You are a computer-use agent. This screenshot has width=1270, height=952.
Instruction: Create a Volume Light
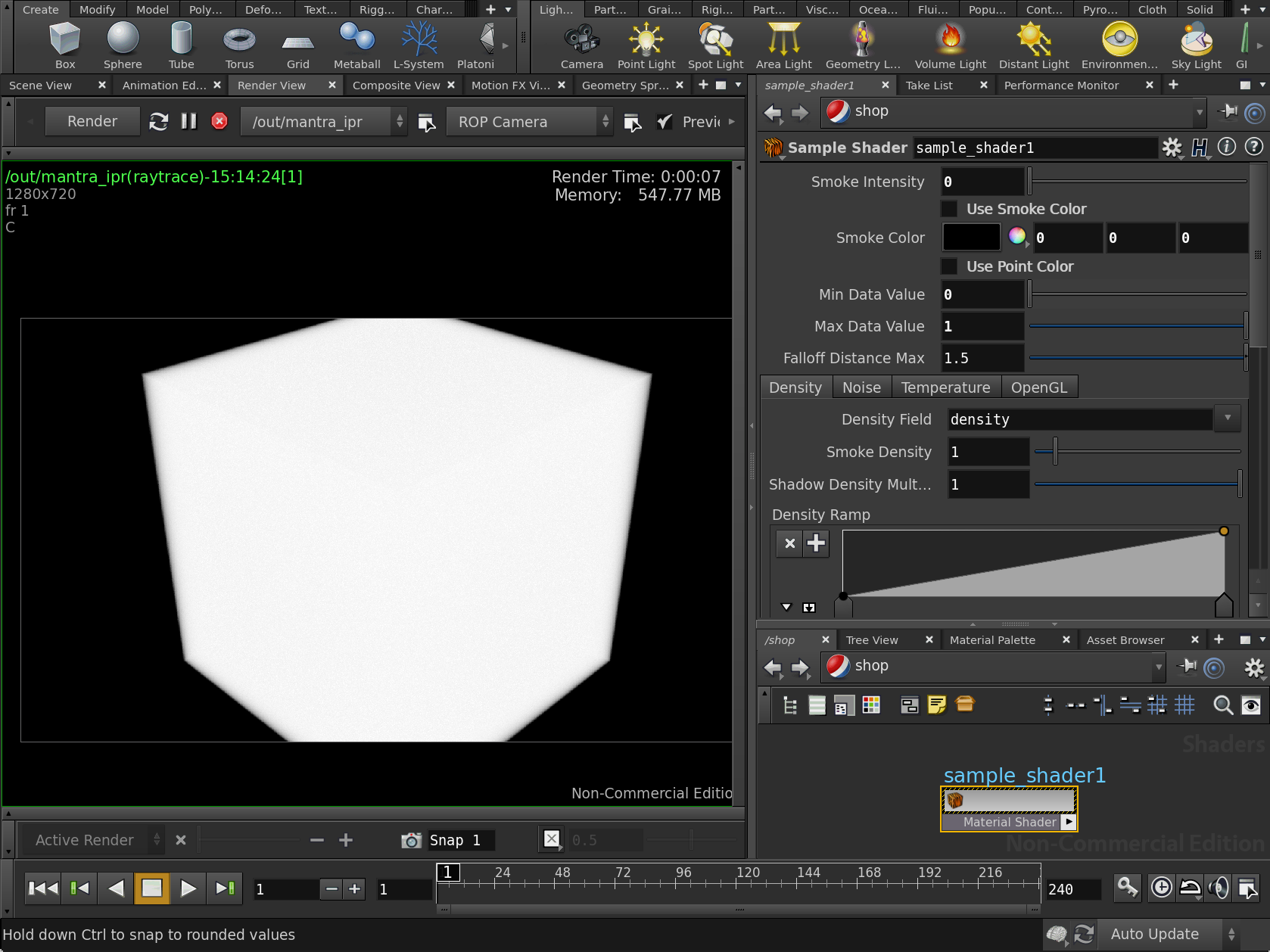(x=950, y=45)
